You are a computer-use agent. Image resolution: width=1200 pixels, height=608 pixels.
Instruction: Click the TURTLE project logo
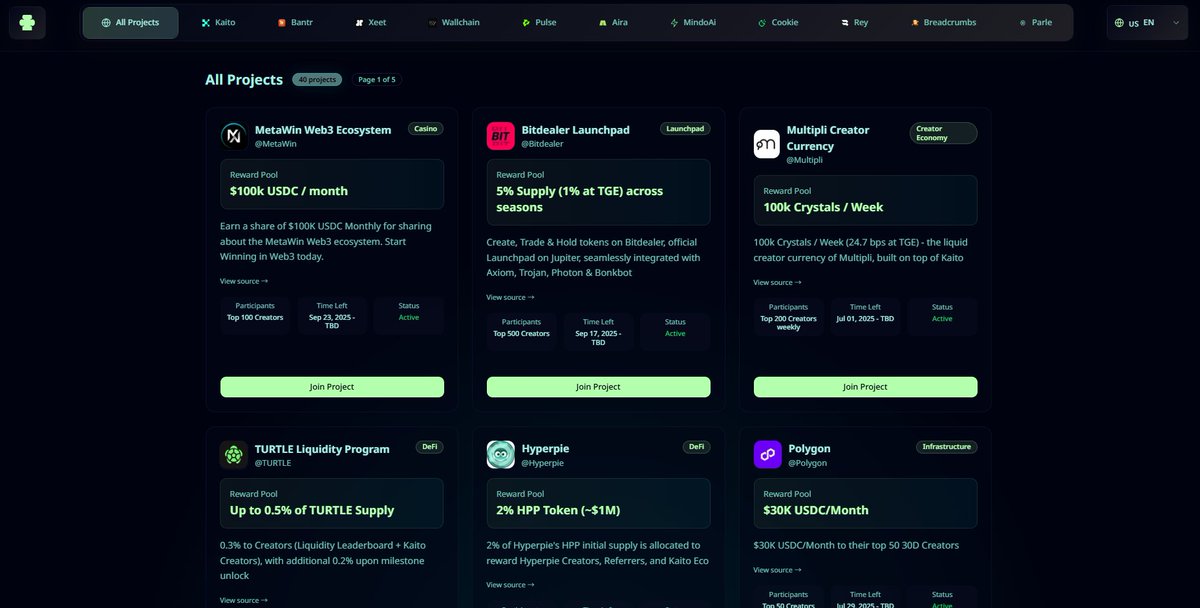tap(234, 455)
